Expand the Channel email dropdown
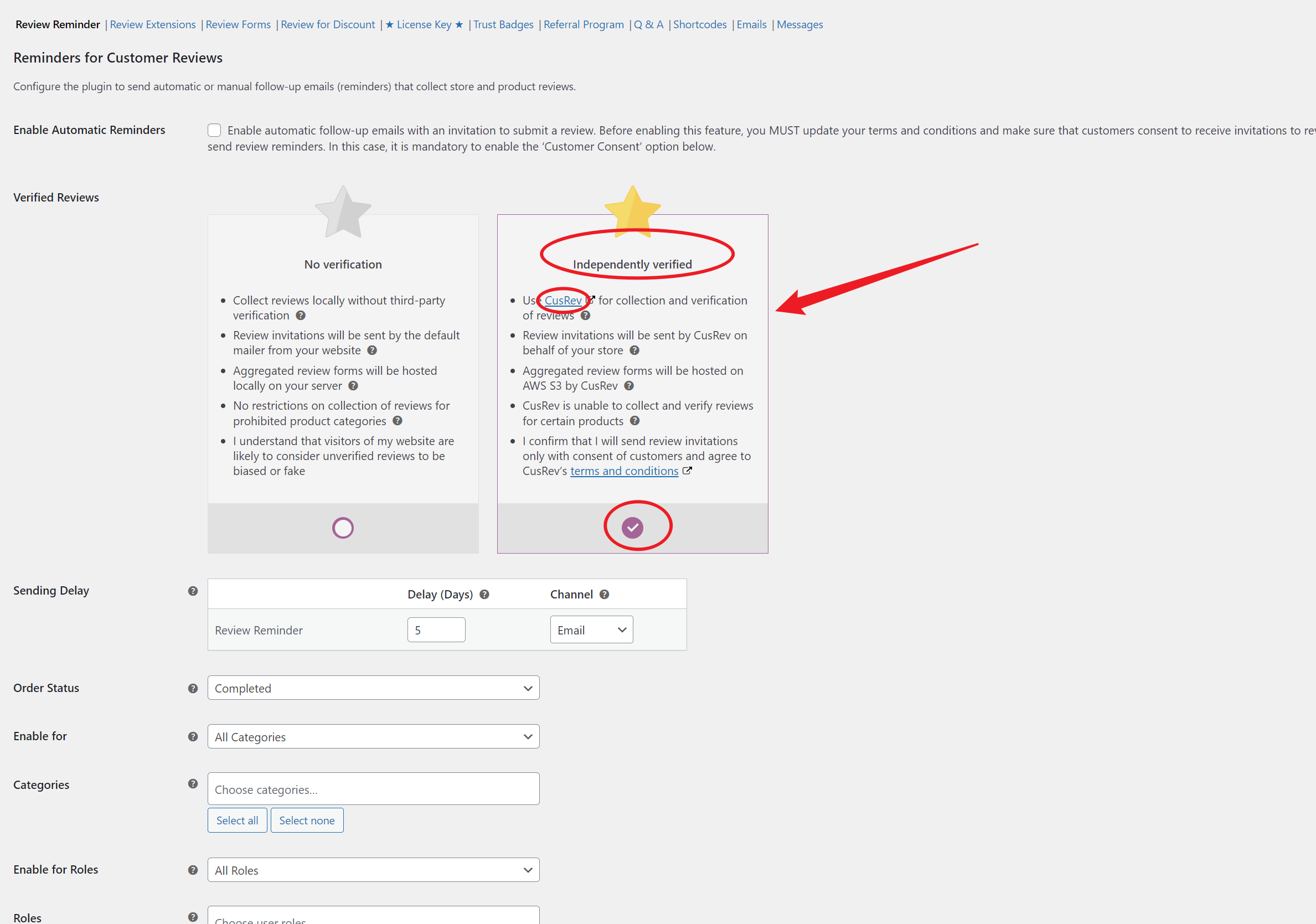This screenshot has width=1316, height=924. [x=591, y=629]
